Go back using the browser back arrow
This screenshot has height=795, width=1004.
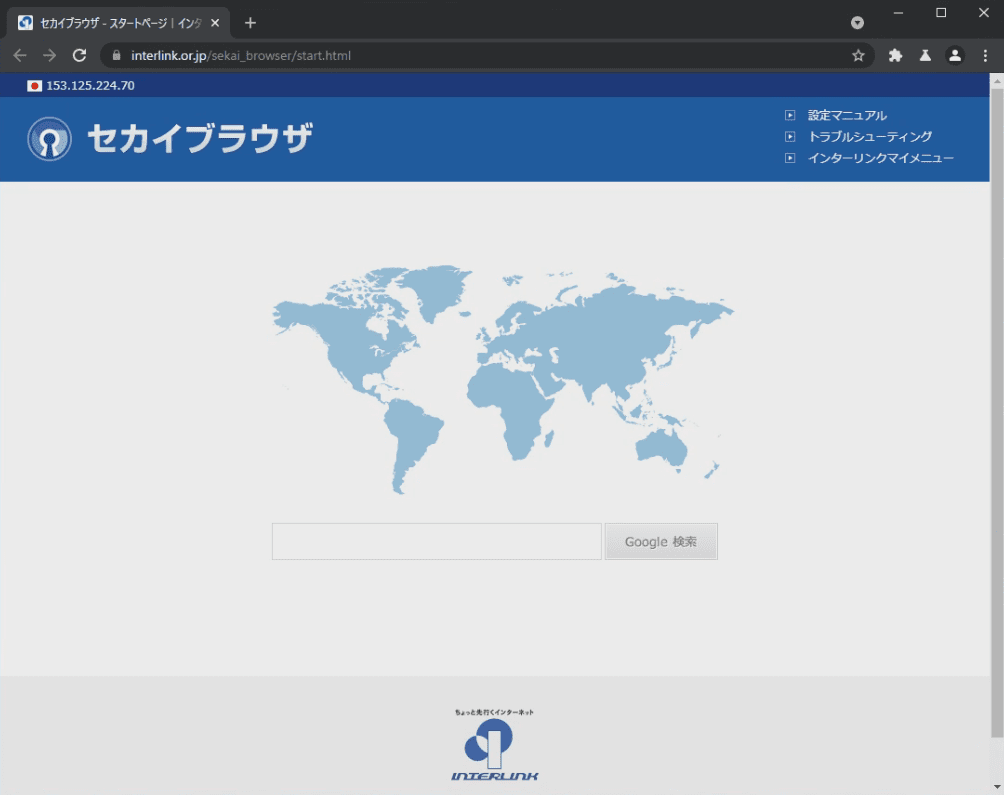click(x=20, y=56)
